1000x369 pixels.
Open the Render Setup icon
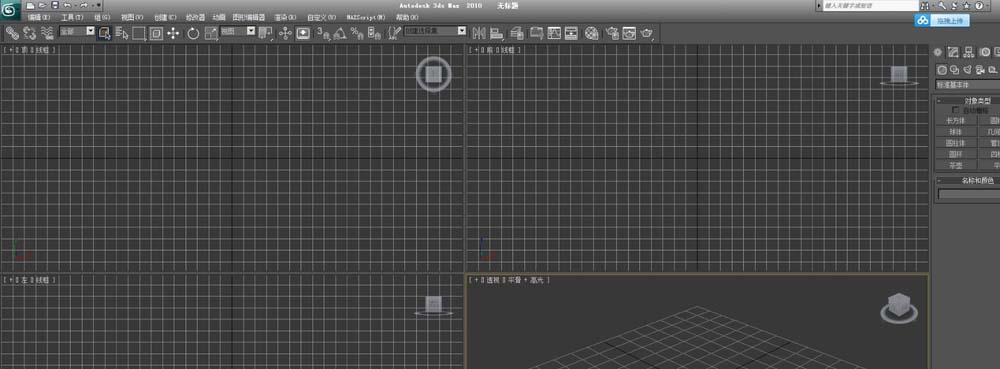612,33
